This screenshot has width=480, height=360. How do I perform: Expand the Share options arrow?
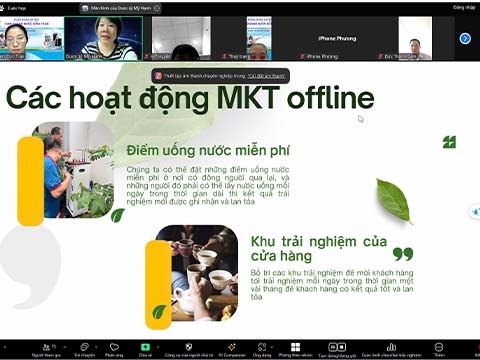tap(158, 347)
